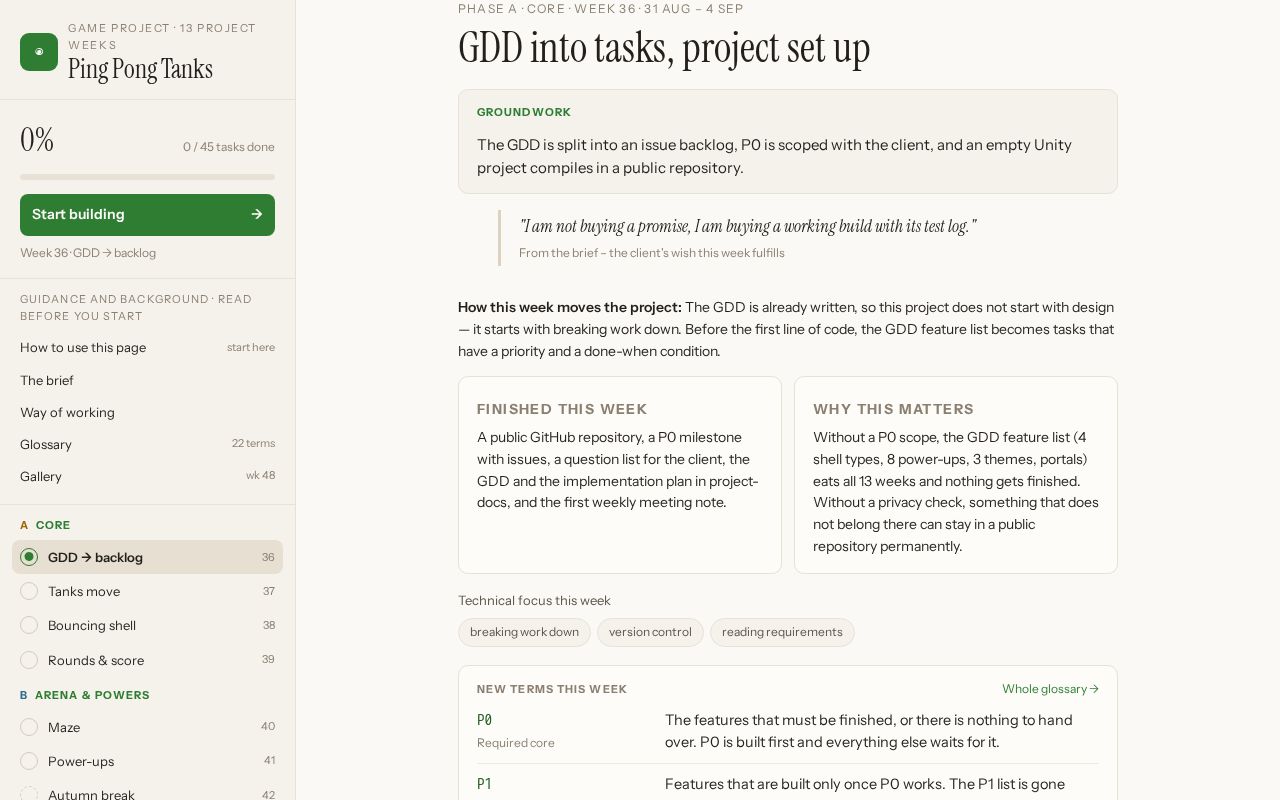The width and height of the screenshot is (1280, 800).
Task: Open Power-ups week 41 item
Action: point(147,761)
